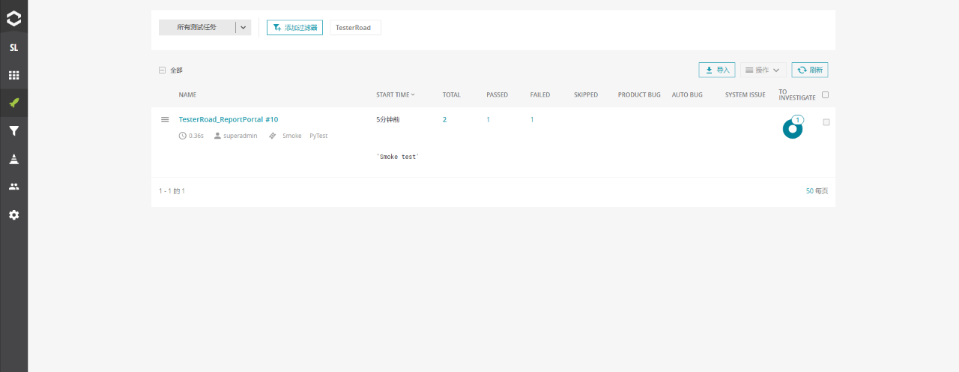The image size is (959, 372).
Task: Click the 添加过滤器 add filter button
Action: click(x=295, y=28)
